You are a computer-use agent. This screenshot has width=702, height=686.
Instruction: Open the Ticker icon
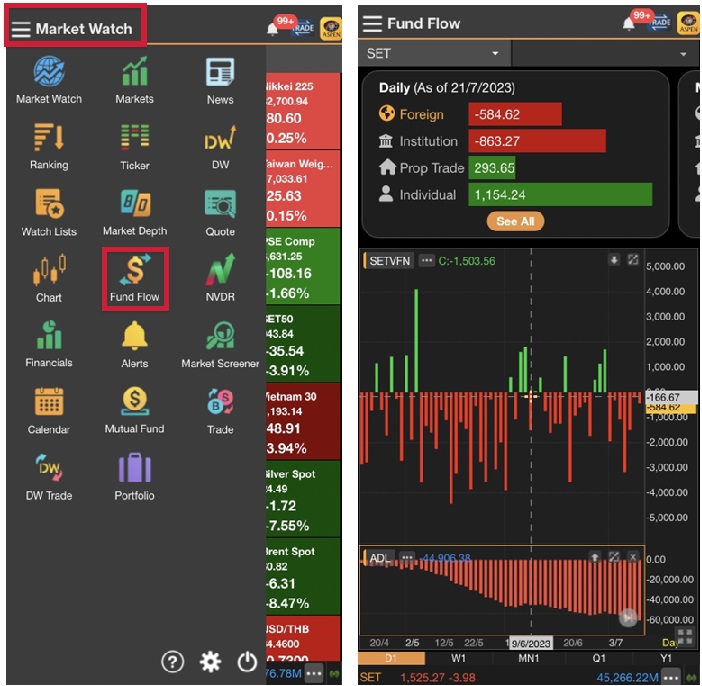135,137
